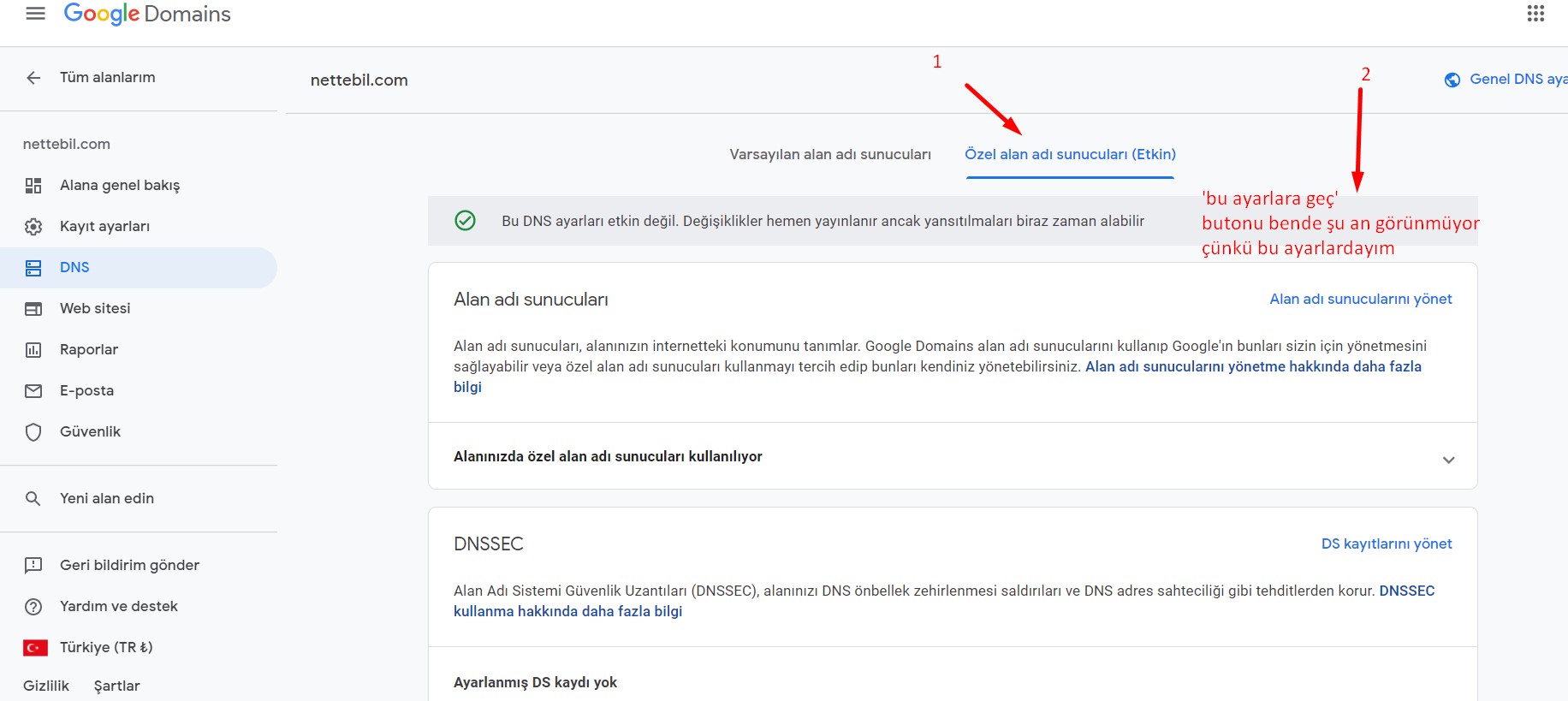
Task: Click the back arrow beside Tüm alanlarım
Action: [33, 78]
